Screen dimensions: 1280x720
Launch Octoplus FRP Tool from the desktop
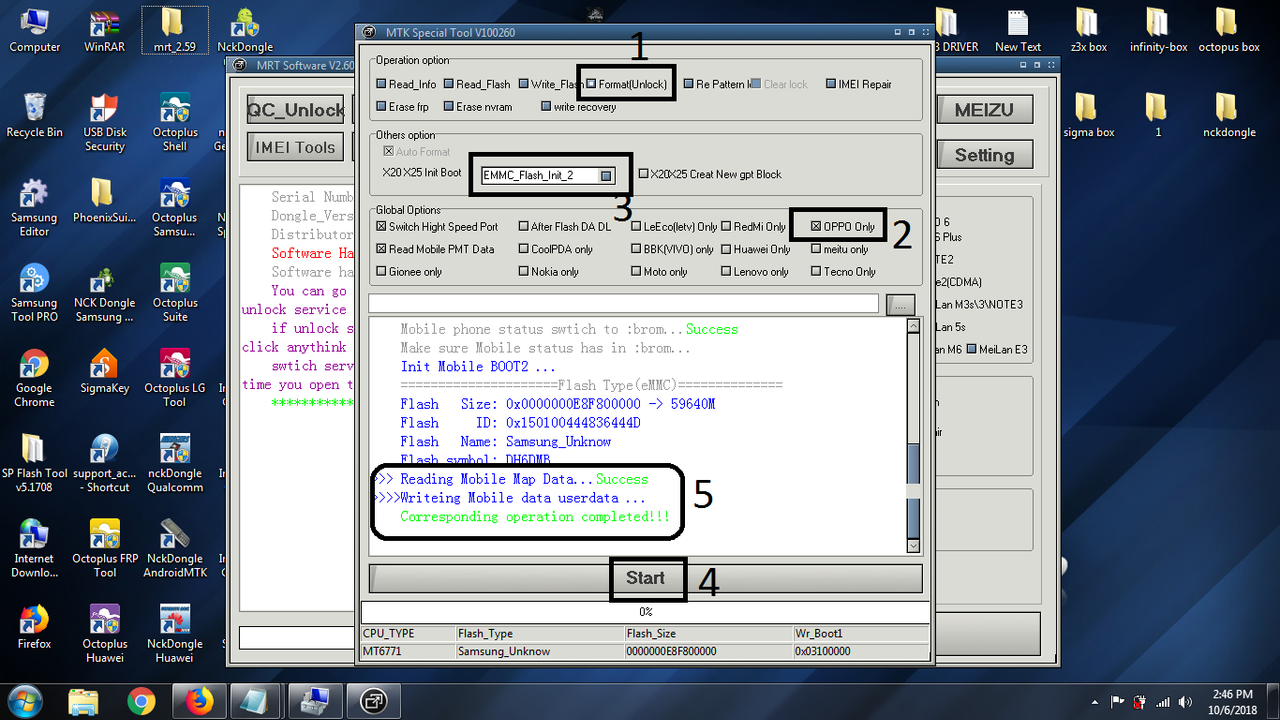coord(104,548)
